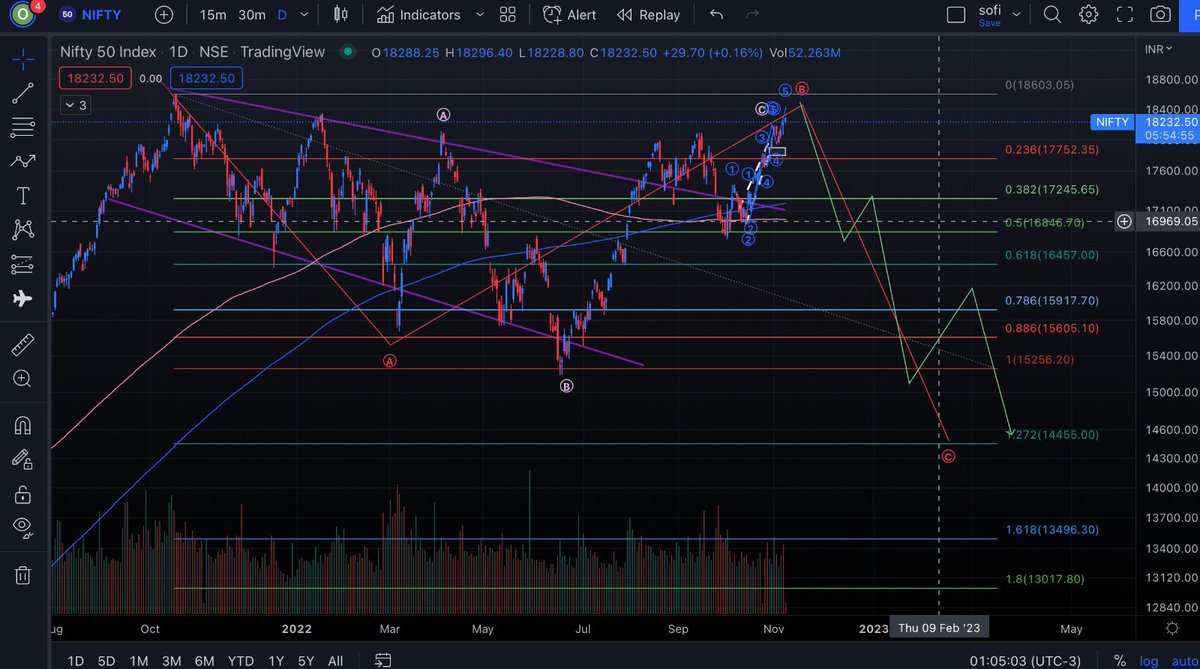Switch date range to 1D
Screen dimensions: 1200x669
coord(75,660)
